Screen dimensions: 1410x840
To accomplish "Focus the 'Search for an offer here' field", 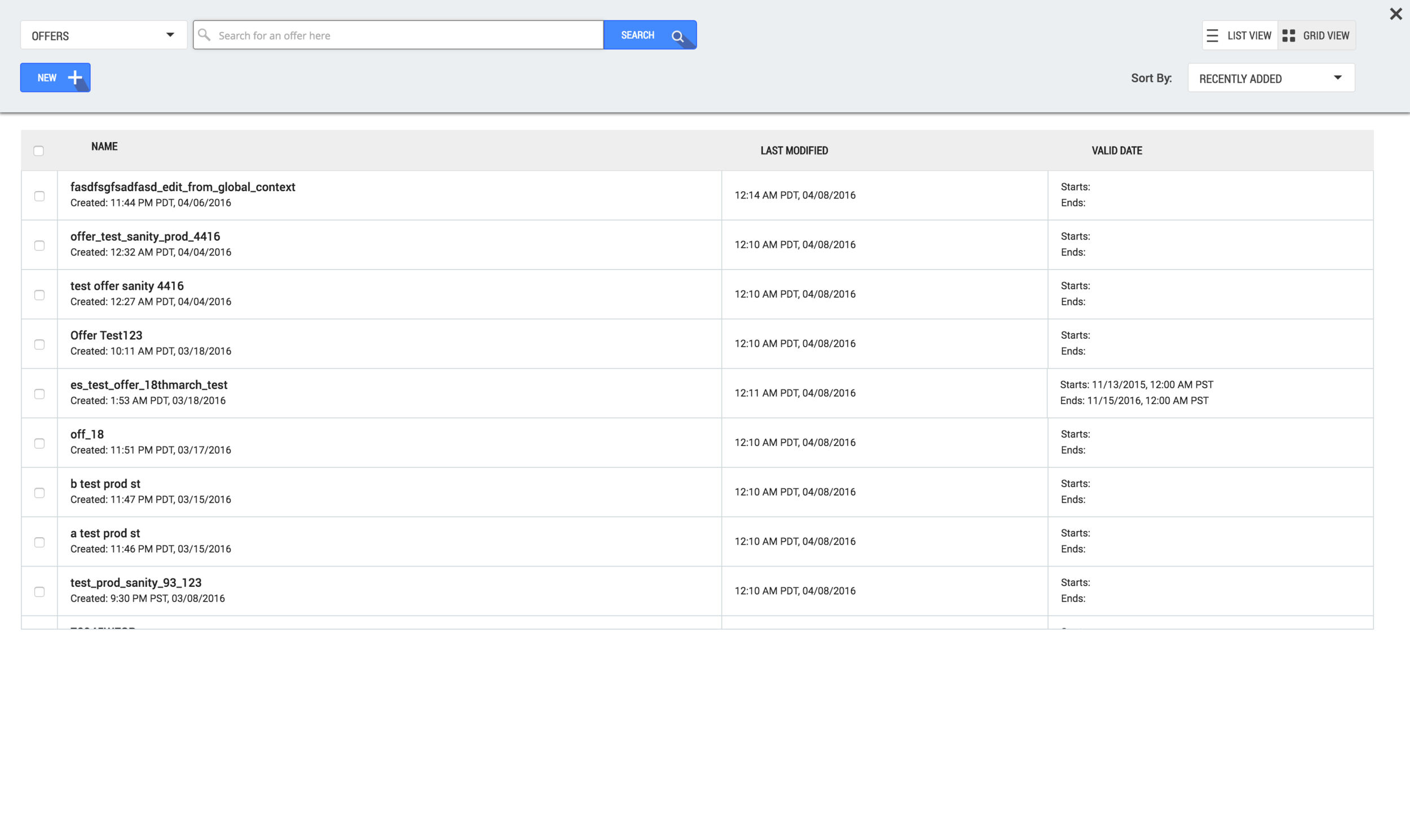I will [x=398, y=35].
